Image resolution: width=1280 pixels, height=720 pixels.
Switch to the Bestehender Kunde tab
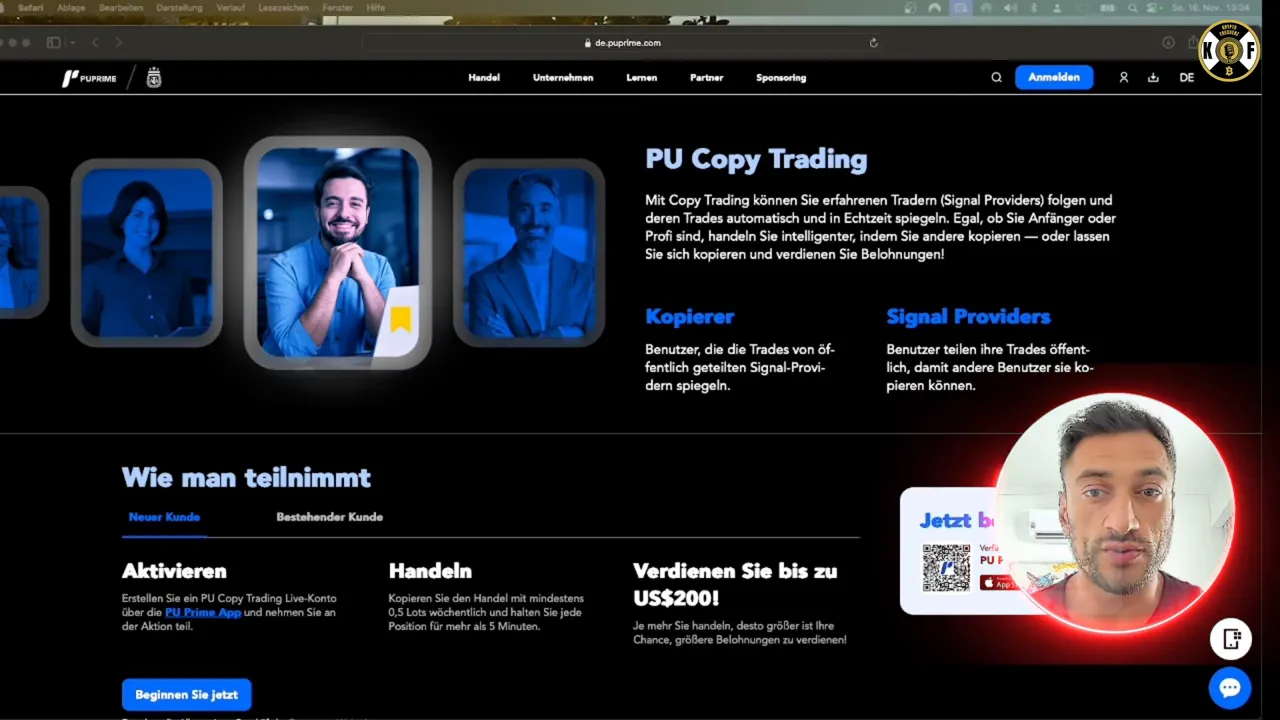(x=329, y=517)
